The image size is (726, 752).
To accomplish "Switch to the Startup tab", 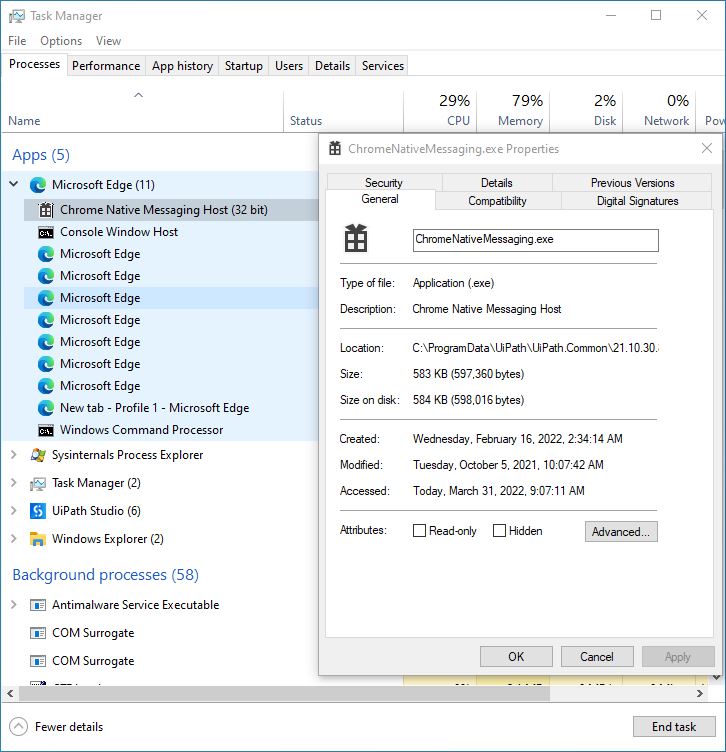I will point(244,66).
